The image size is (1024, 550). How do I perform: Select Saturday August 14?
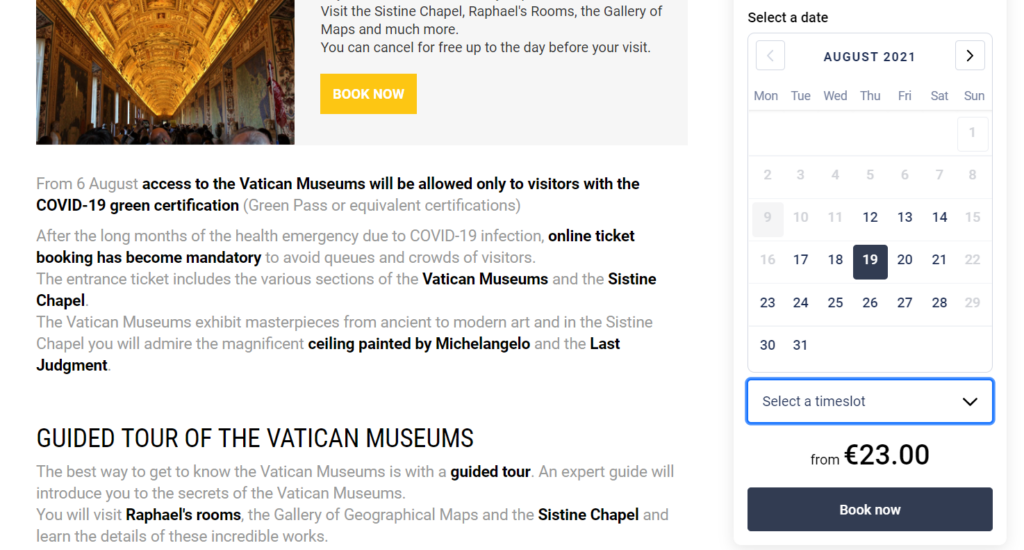(x=939, y=217)
